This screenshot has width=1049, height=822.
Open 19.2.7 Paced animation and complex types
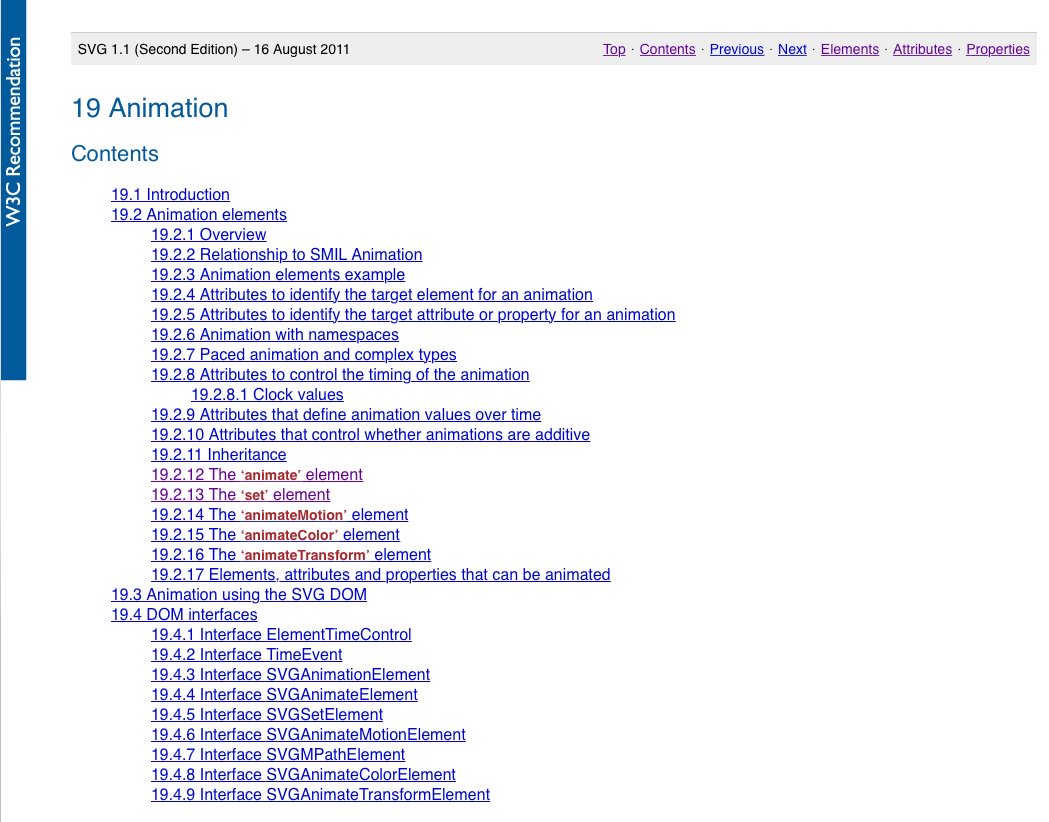tap(304, 354)
